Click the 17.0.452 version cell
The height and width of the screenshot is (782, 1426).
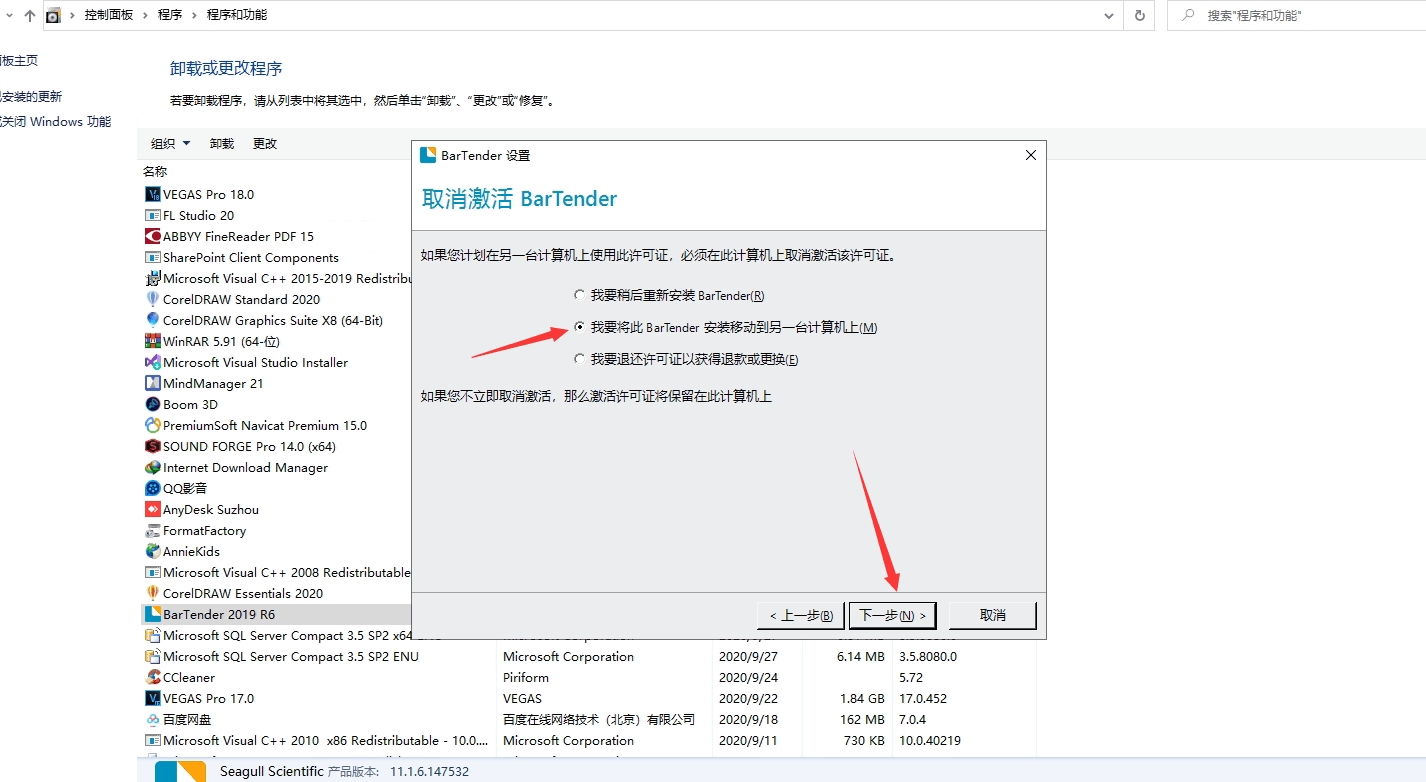point(924,698)
